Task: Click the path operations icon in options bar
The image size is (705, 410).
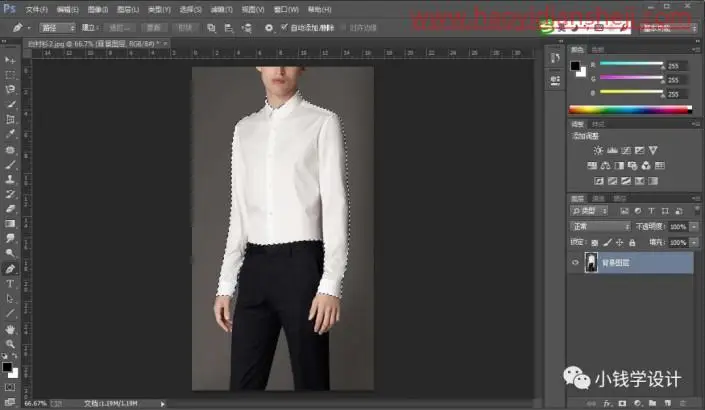Action: pyautogui.click(x=211, y=28)
